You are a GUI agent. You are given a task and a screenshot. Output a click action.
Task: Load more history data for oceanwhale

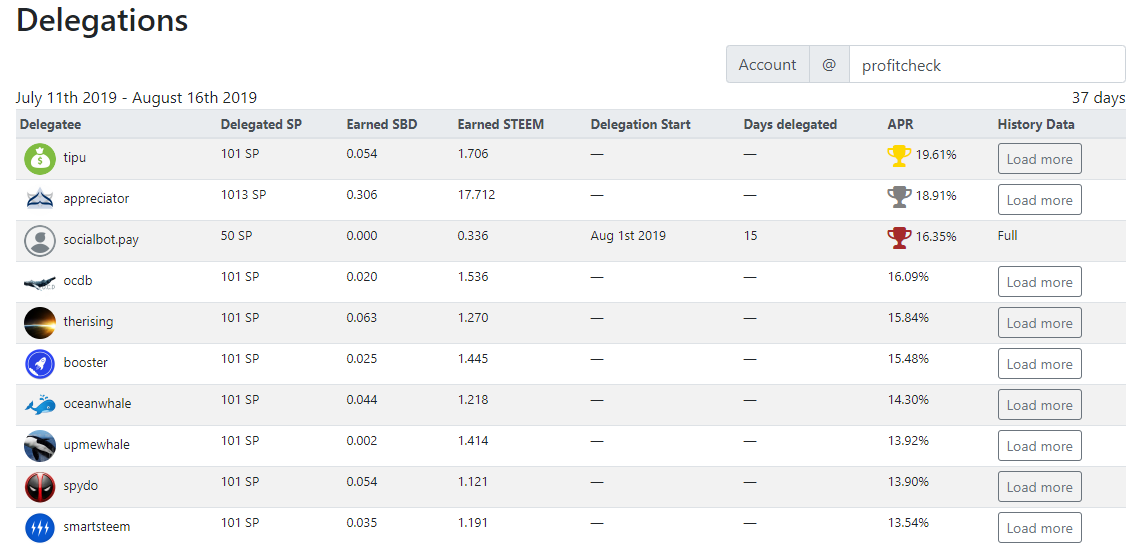pos(1040,405)
